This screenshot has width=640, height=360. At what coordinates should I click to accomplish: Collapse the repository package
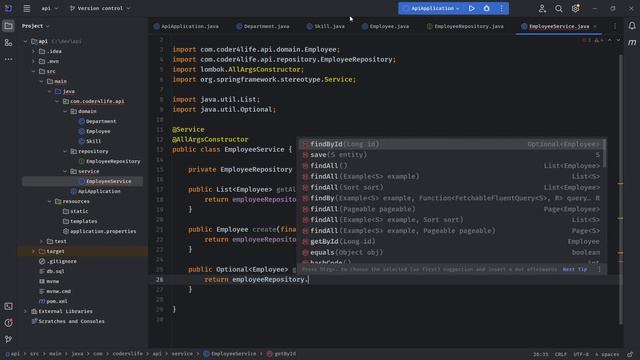click(x=65, y=151)
